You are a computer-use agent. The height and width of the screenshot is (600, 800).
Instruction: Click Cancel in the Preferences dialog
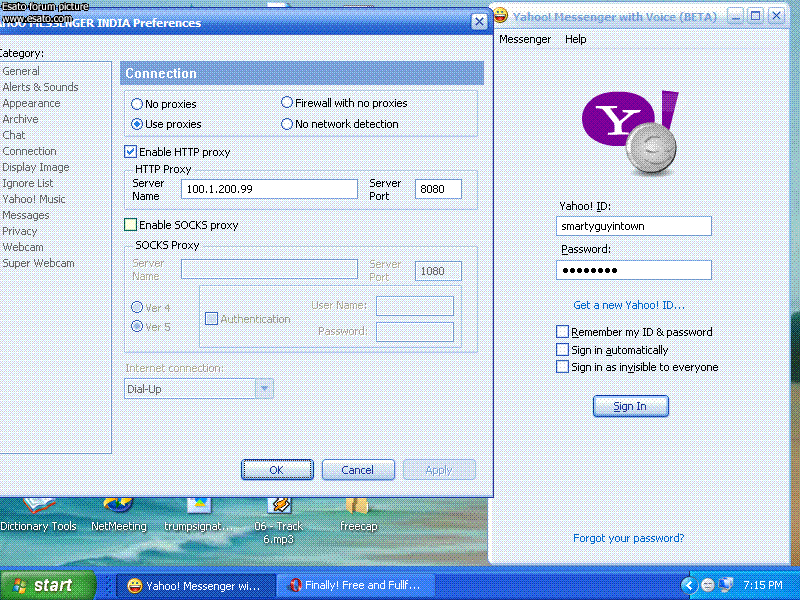358,469
